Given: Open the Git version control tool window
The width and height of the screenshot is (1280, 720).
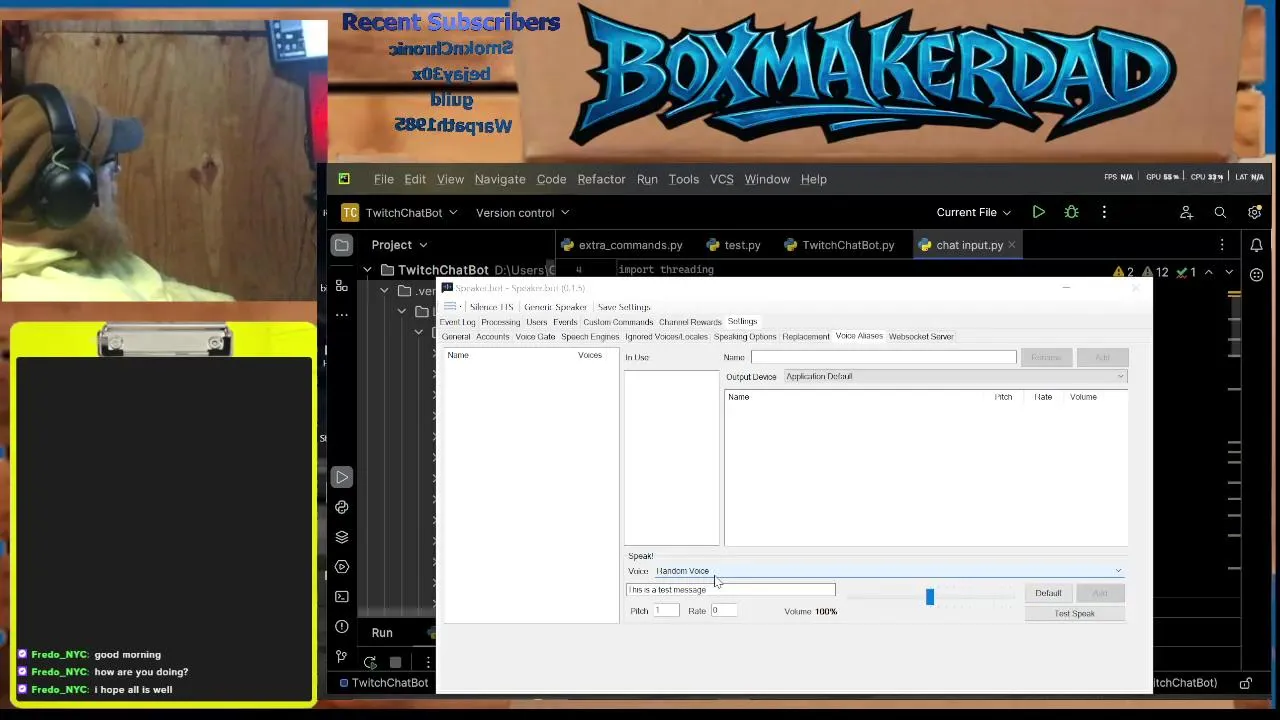Looking at the screenshot, I should (342, 657).
